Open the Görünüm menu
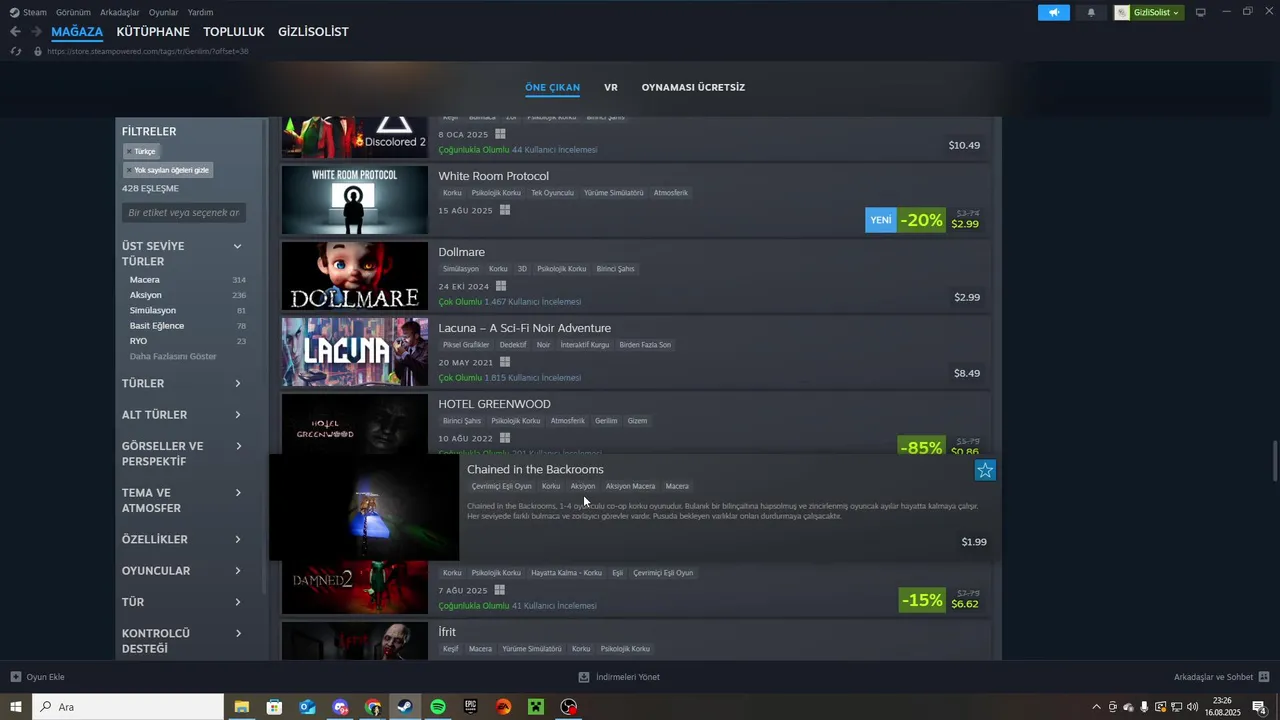Viewport: 1280px width, 720px height. [x=73, y=12]
